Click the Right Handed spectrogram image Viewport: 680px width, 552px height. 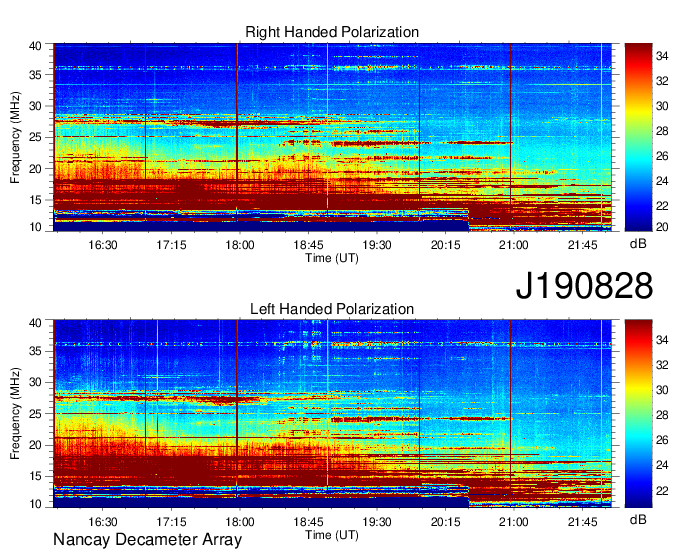pos(332,137)
